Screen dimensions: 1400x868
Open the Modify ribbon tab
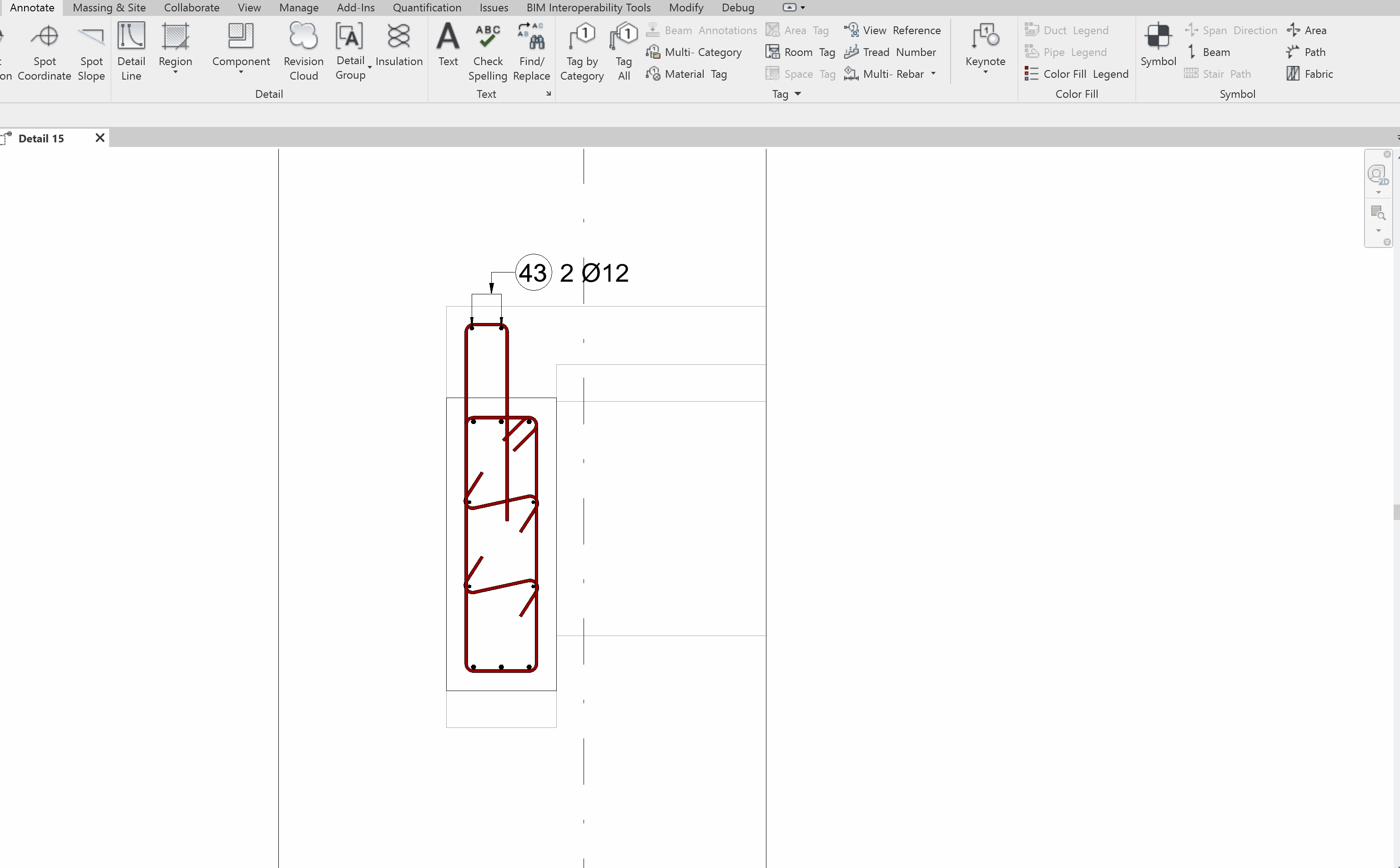click(x=686, y=7)
